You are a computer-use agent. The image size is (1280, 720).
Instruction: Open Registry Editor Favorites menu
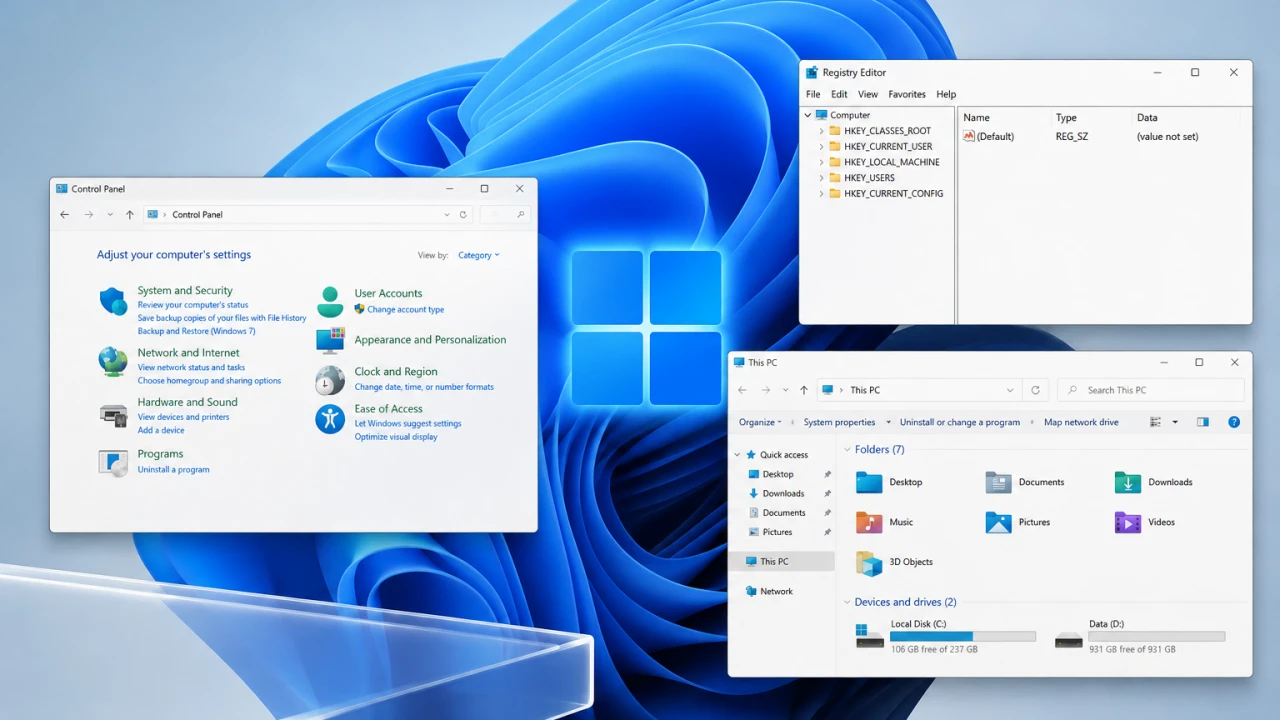point(907,94)
